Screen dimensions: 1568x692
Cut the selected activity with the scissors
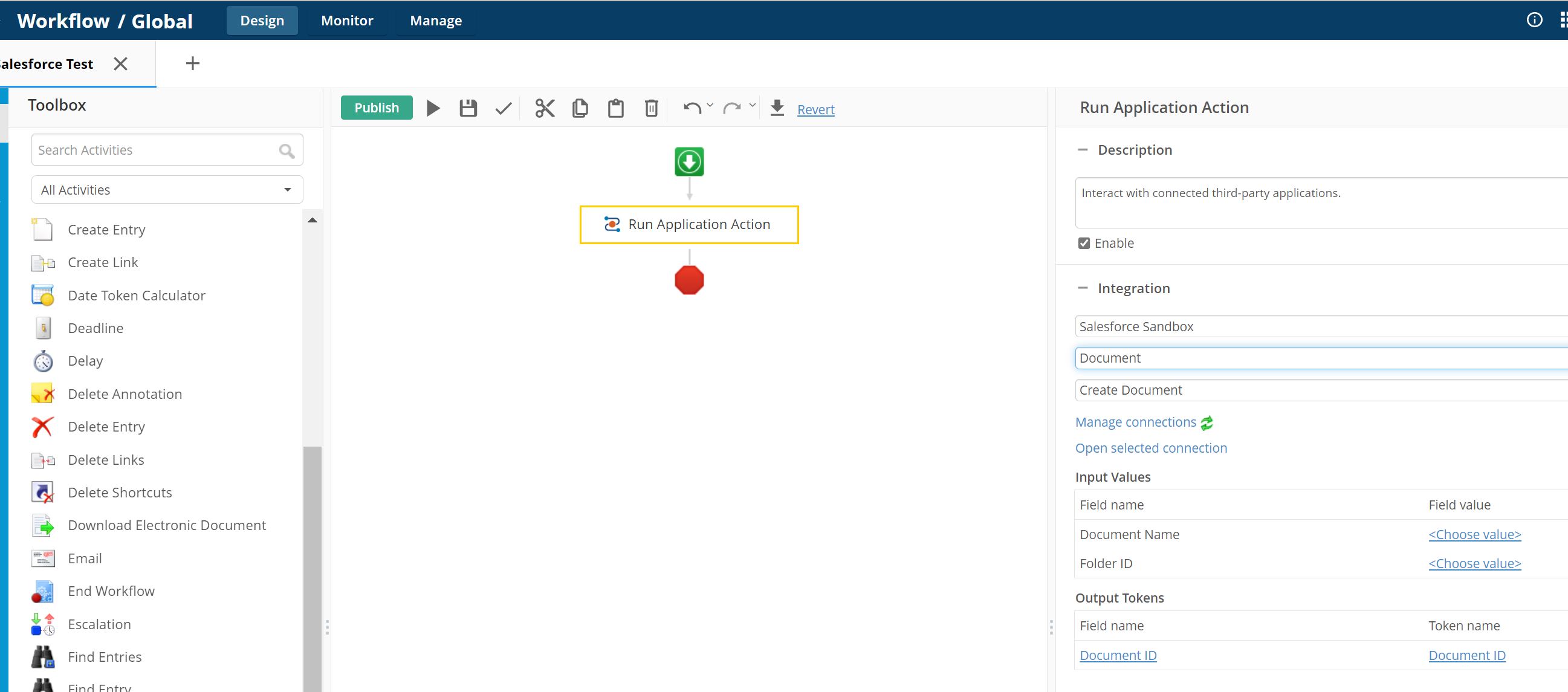tap(545, 108)
